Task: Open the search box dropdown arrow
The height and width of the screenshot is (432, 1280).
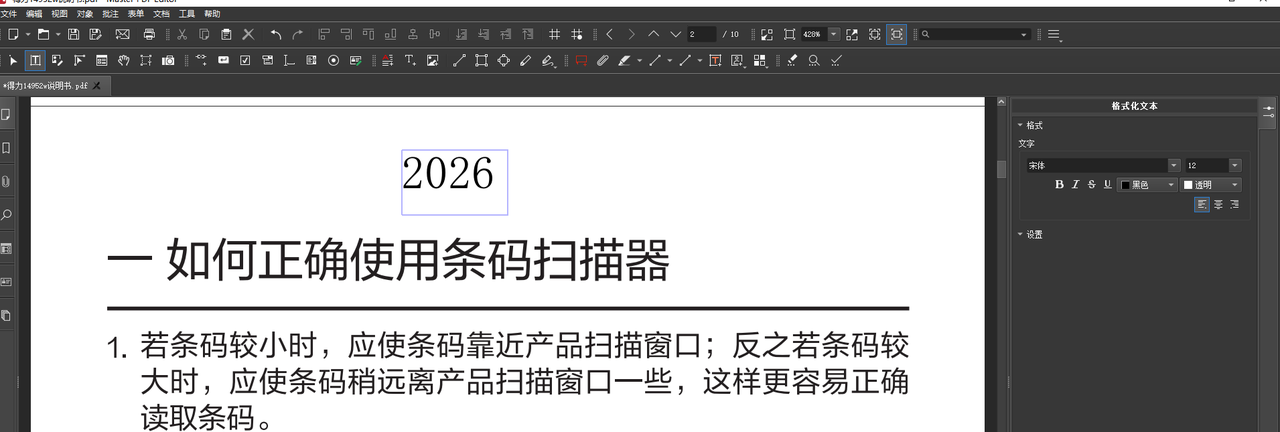Action: coord(1024,34)
